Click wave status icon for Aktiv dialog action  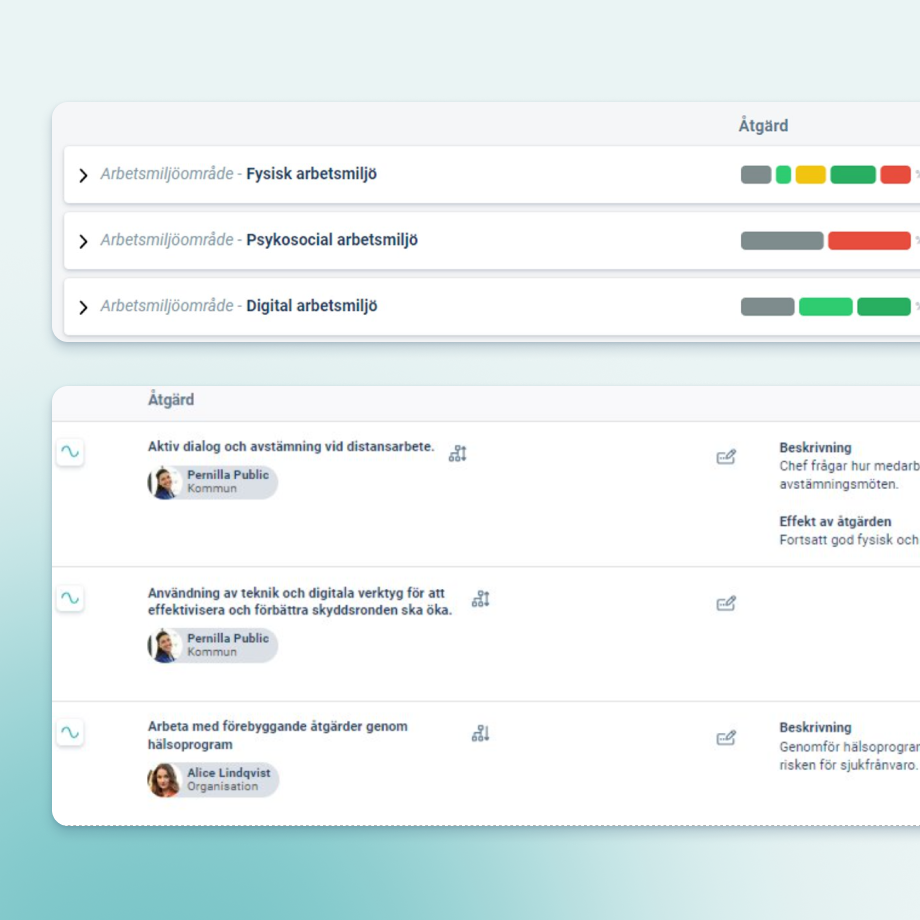70,452
